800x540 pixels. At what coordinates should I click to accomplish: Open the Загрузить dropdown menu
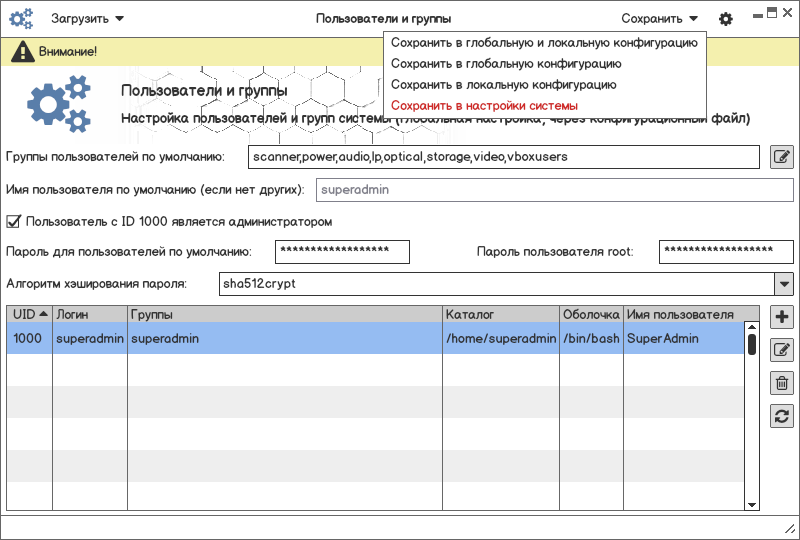coord(88,18)
